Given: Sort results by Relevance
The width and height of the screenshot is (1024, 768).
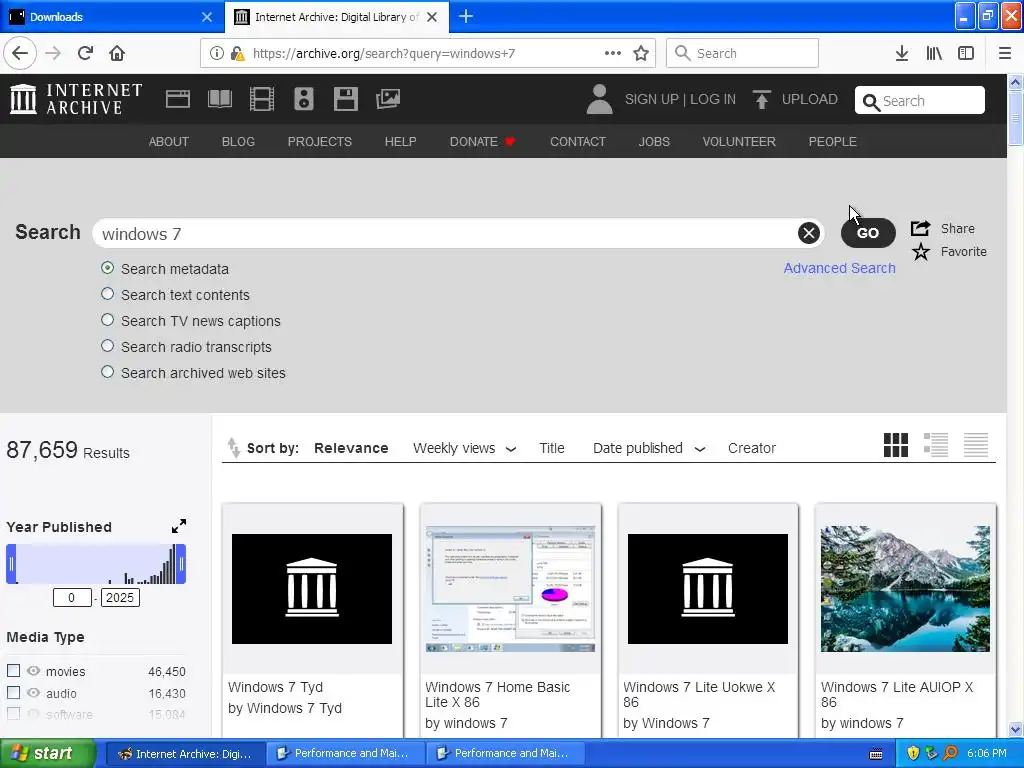Looking at the screenshot, I should (351, 448).
